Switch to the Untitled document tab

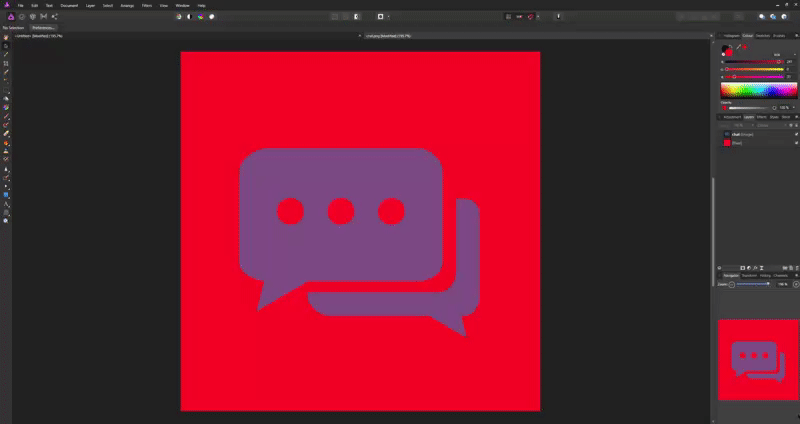[39, 36]
